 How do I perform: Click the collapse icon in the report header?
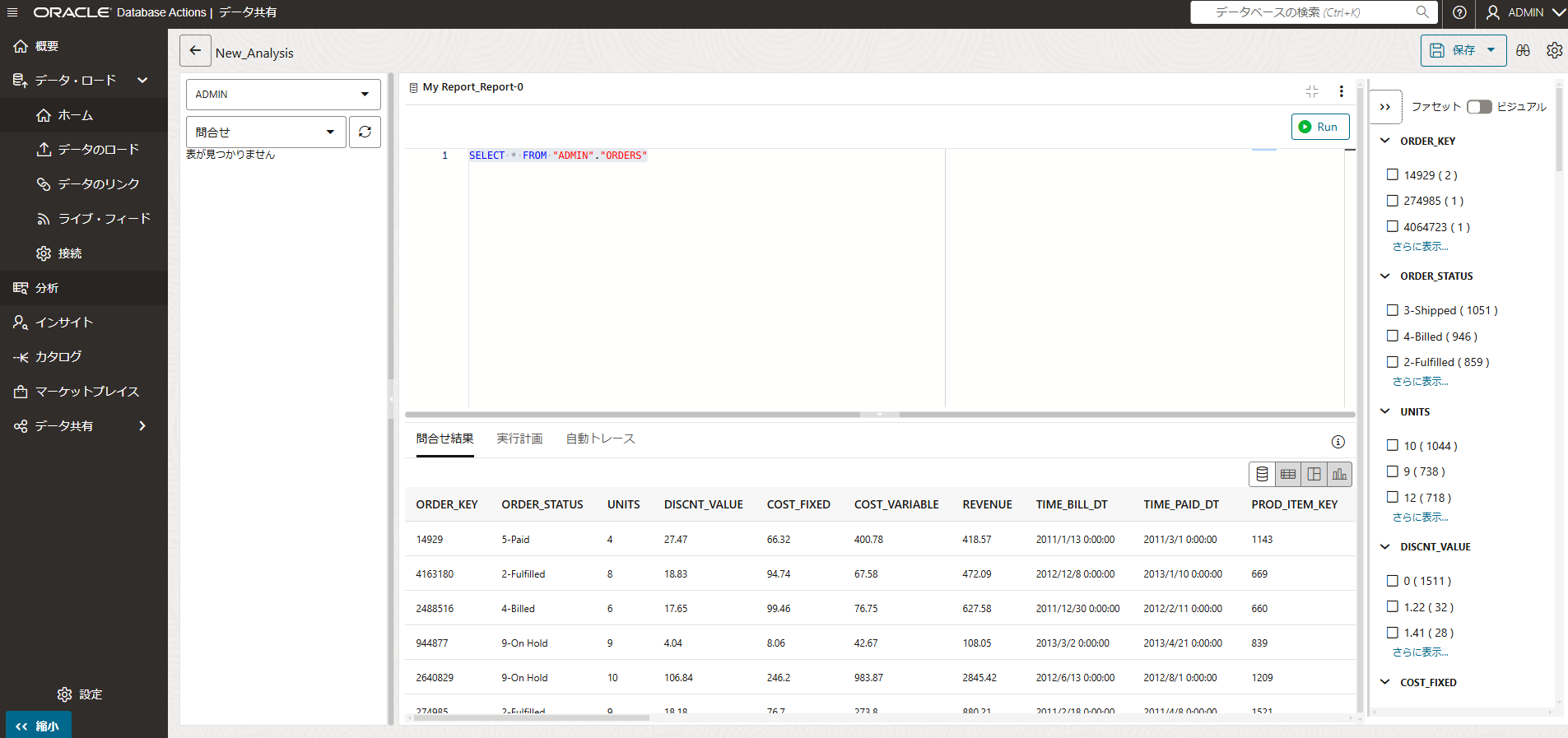[1312, 91]
